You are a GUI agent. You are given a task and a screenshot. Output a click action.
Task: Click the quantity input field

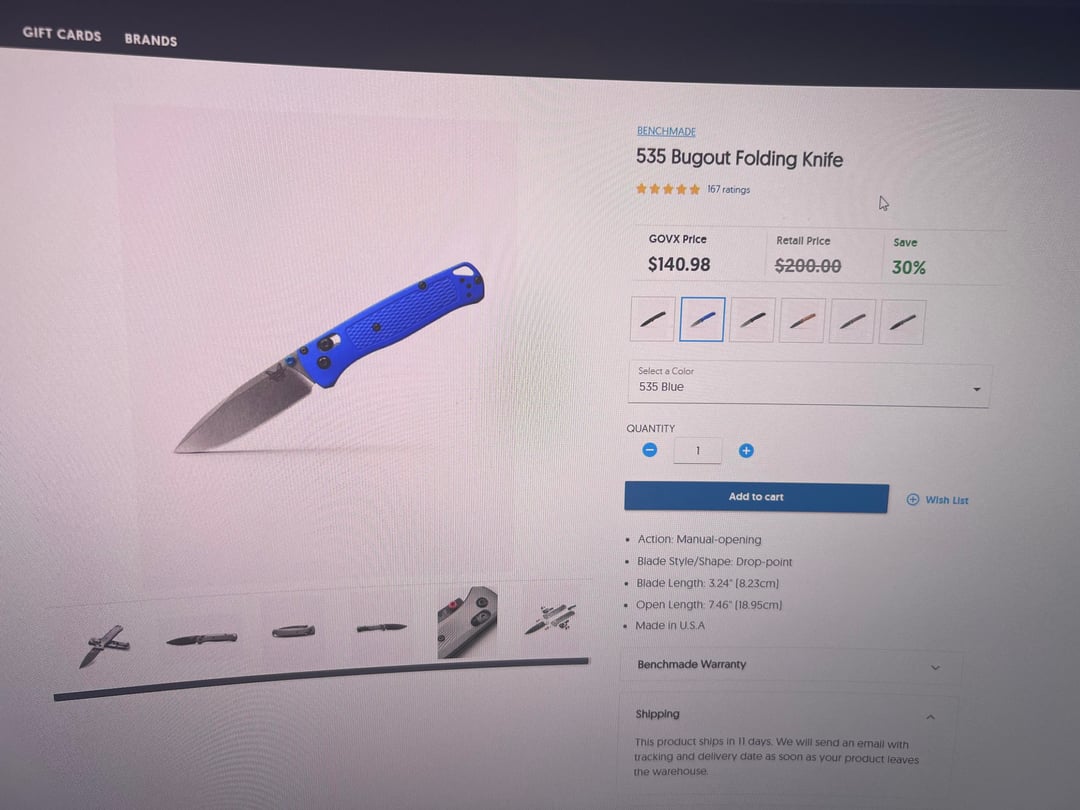coord(697,450)
